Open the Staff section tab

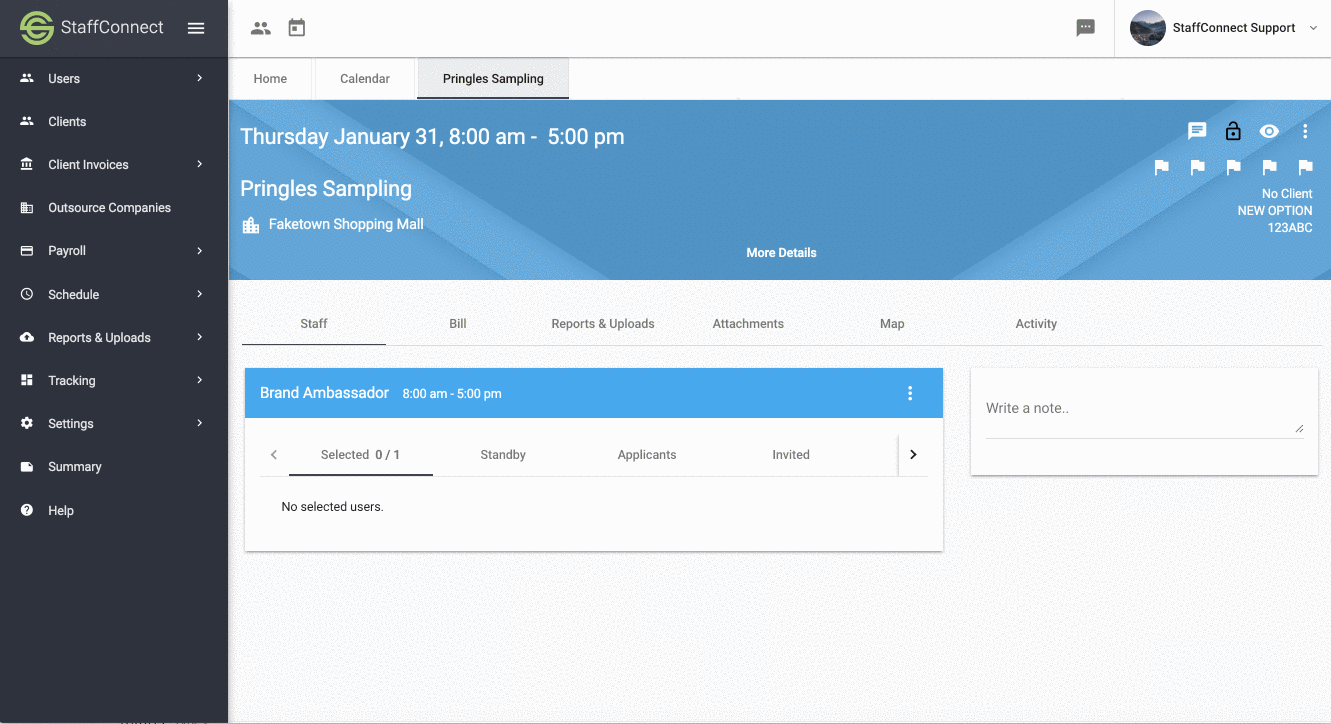tap(314, 324)
